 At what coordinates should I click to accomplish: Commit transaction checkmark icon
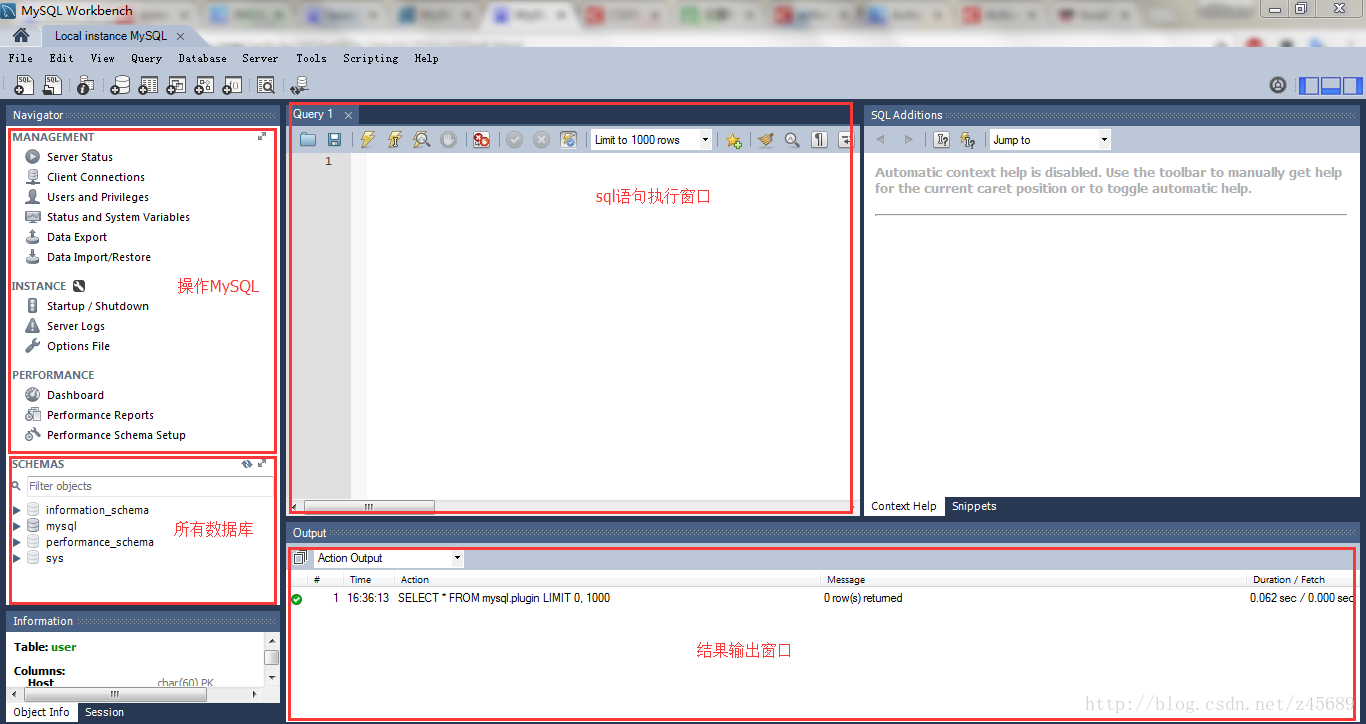514,140
